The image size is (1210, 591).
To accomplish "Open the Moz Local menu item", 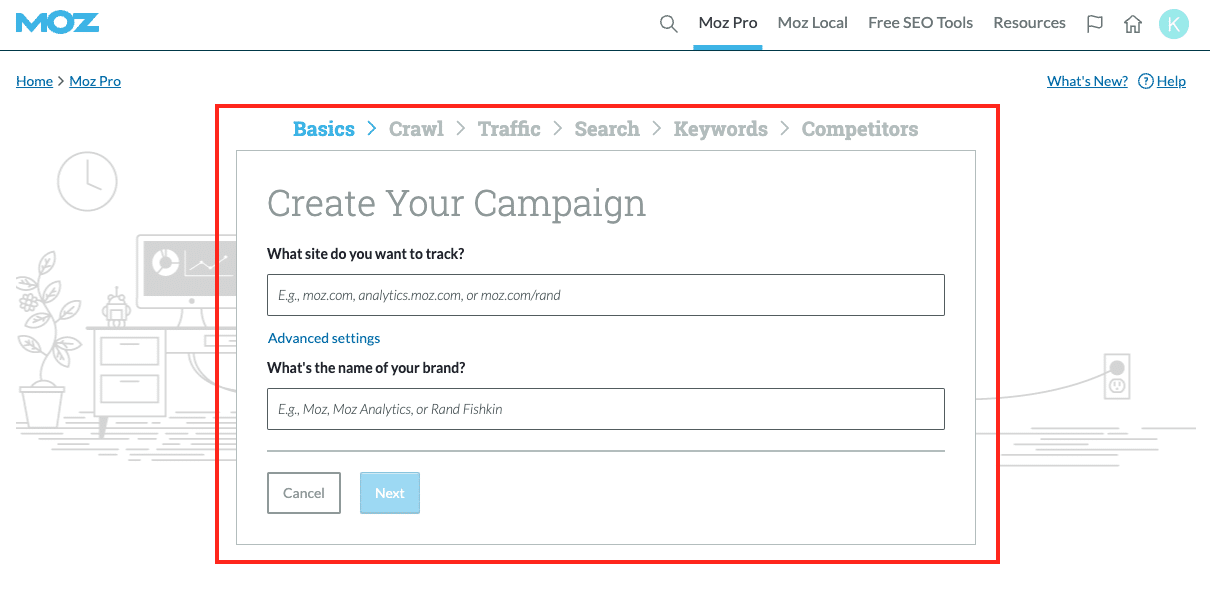I will tap(812, 23).
